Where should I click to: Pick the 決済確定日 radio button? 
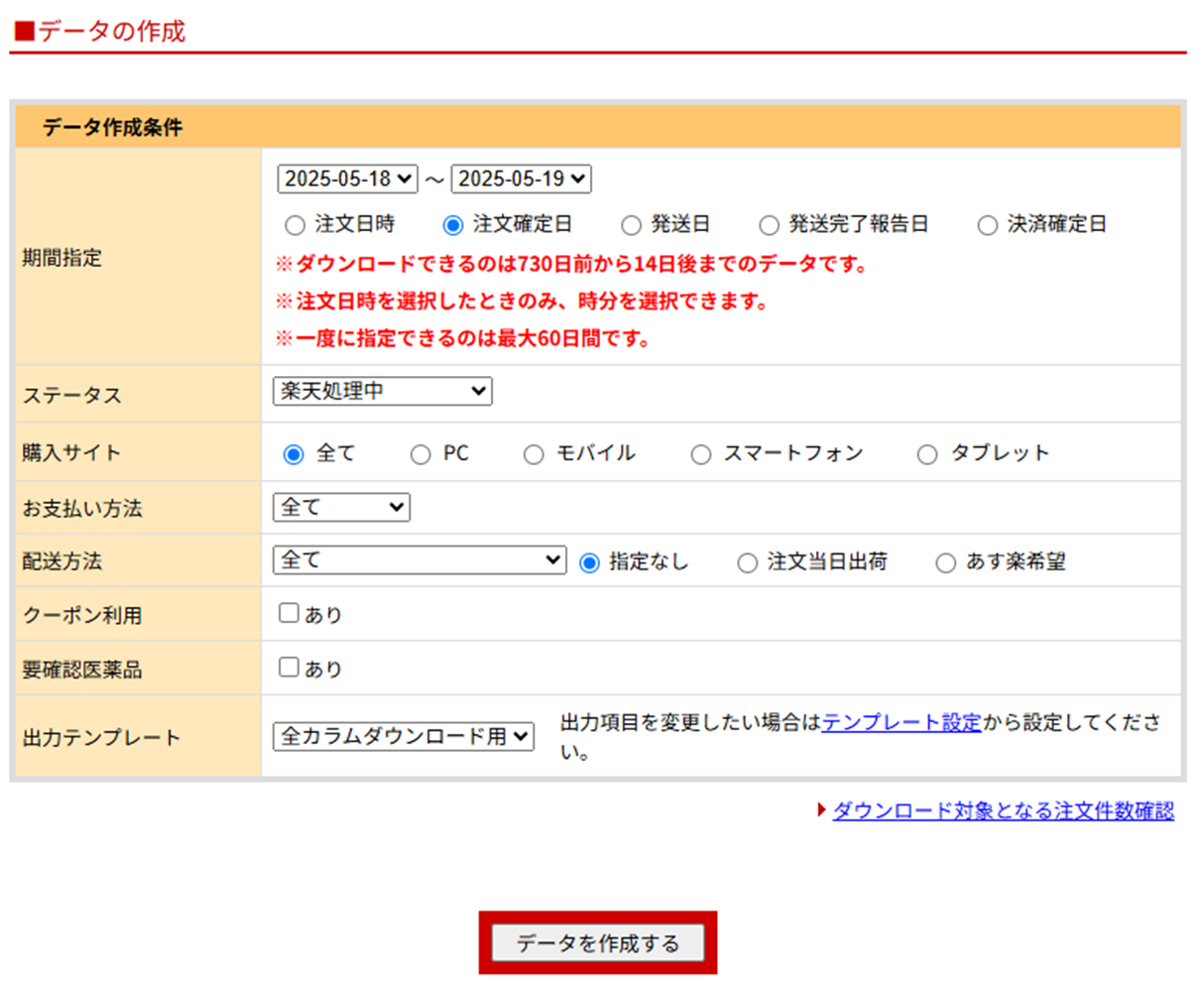click(987, 226)
